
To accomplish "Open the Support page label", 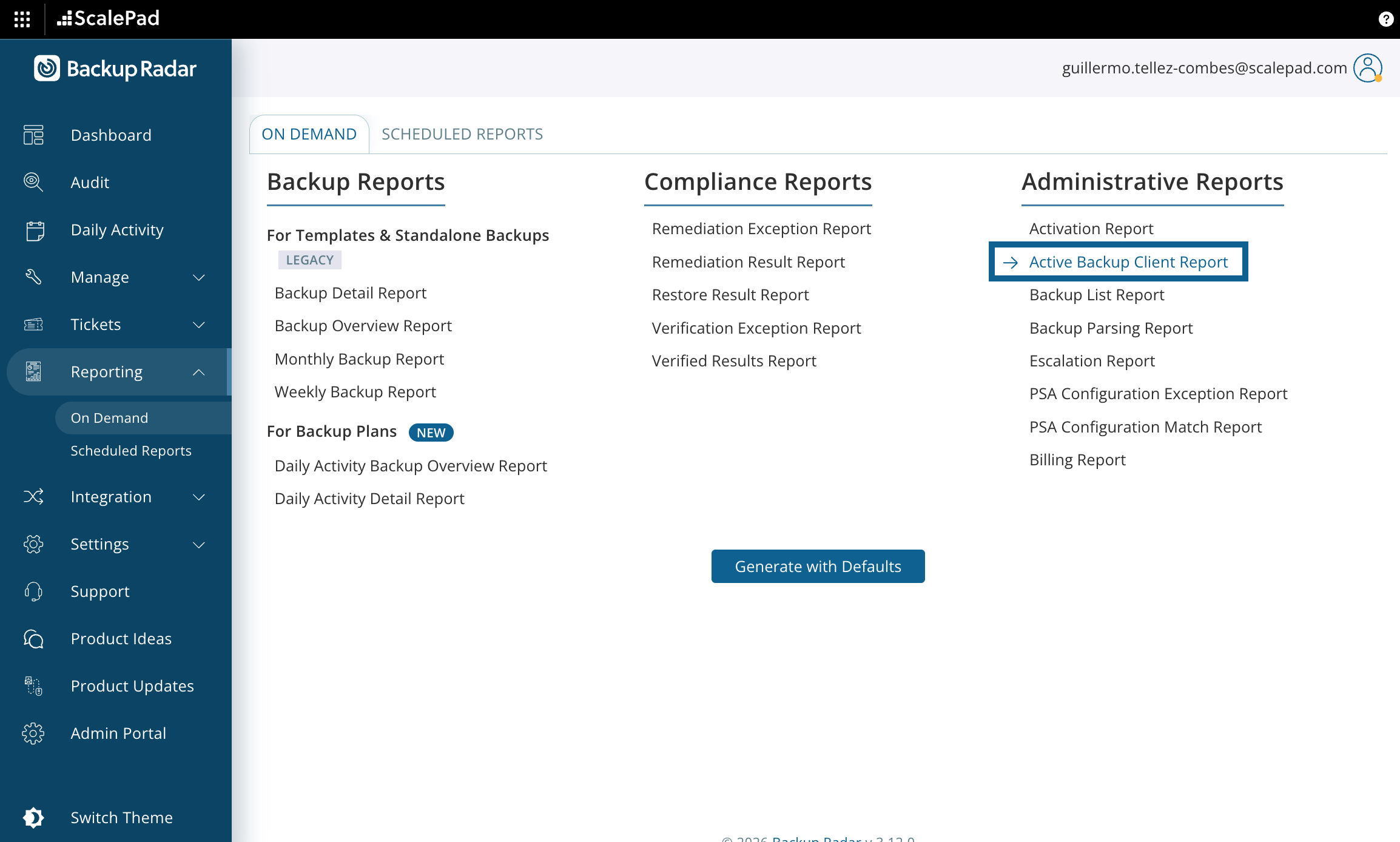I will tap(100, 591).
